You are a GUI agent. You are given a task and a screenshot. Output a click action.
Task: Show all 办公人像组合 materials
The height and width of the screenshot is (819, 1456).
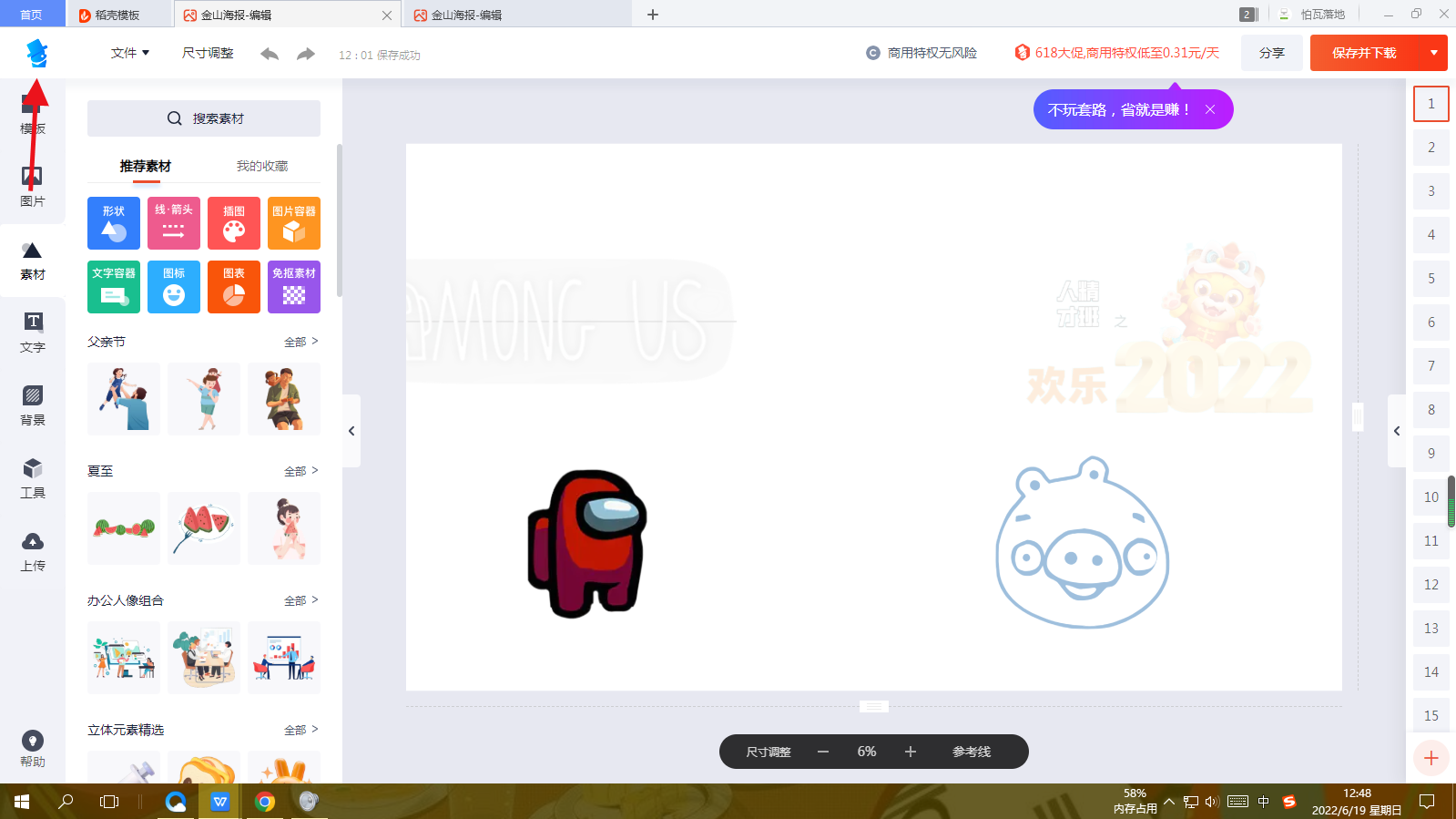(301, 600)
